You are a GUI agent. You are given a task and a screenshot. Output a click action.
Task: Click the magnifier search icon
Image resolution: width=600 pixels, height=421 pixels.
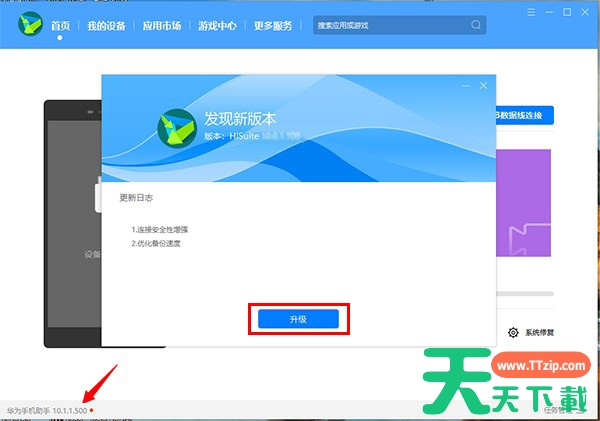coord(476,25)
